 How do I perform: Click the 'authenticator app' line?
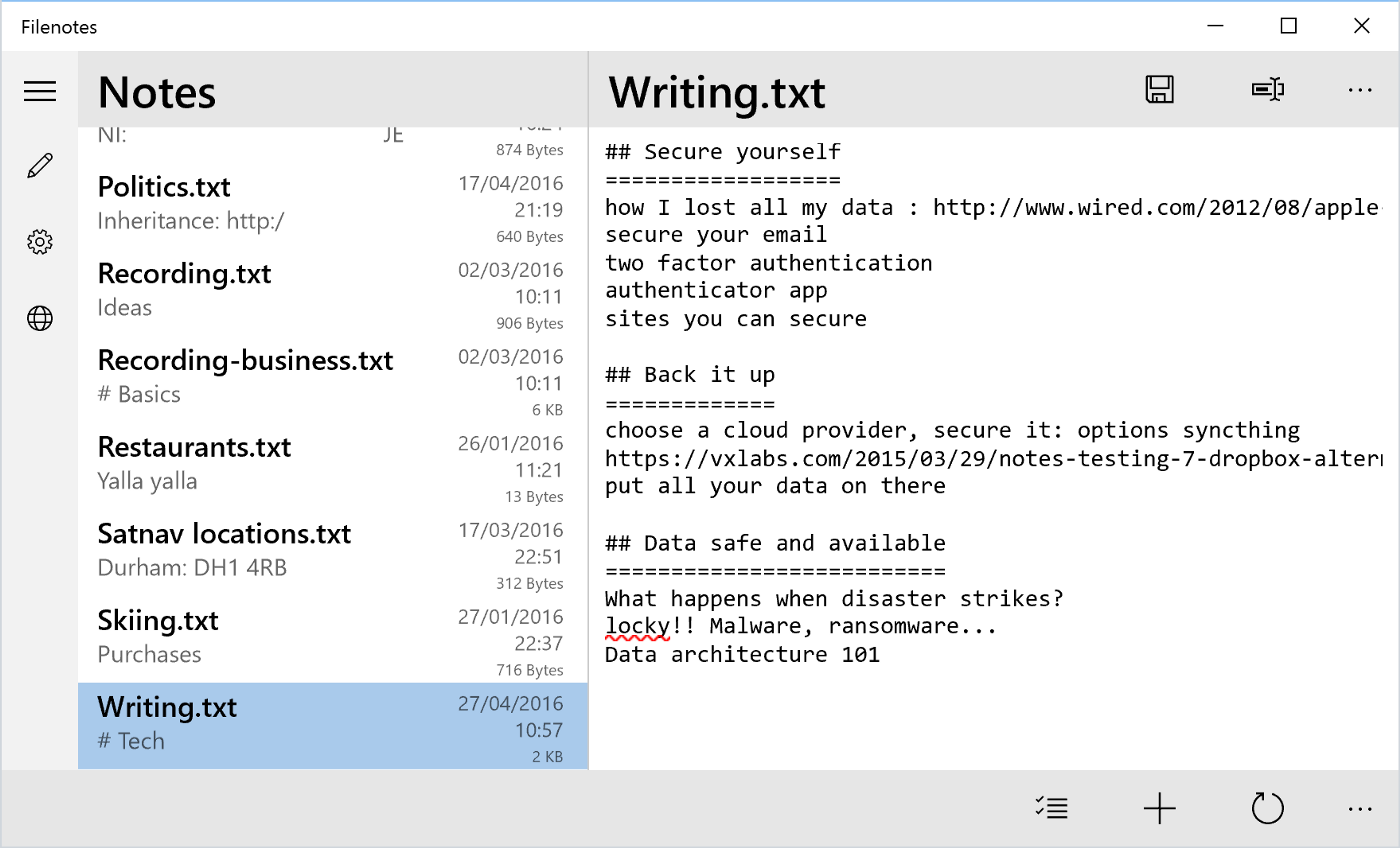(x=716, y=291)
